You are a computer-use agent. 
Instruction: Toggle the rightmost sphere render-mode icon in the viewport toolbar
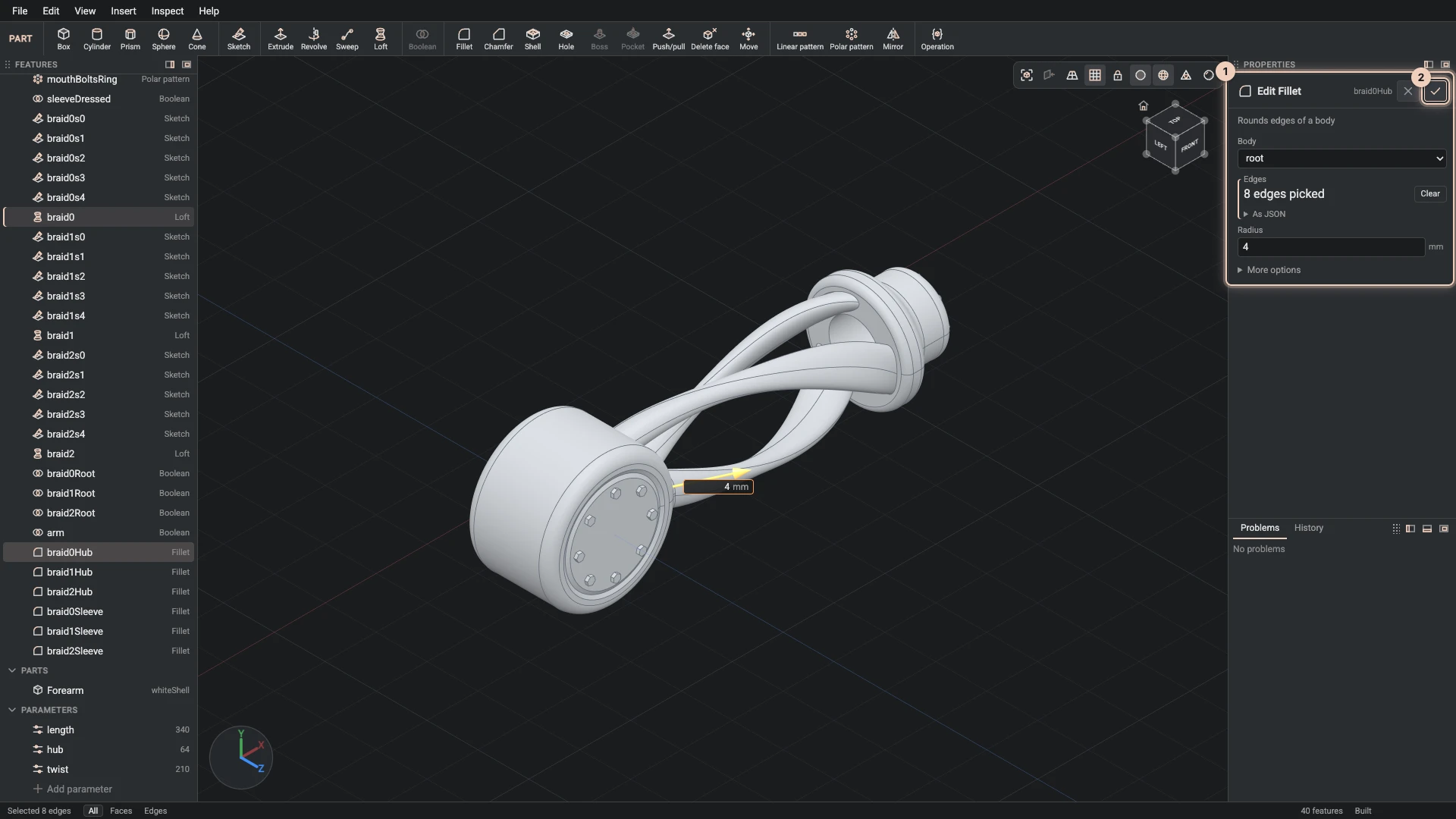point(1209,75)
